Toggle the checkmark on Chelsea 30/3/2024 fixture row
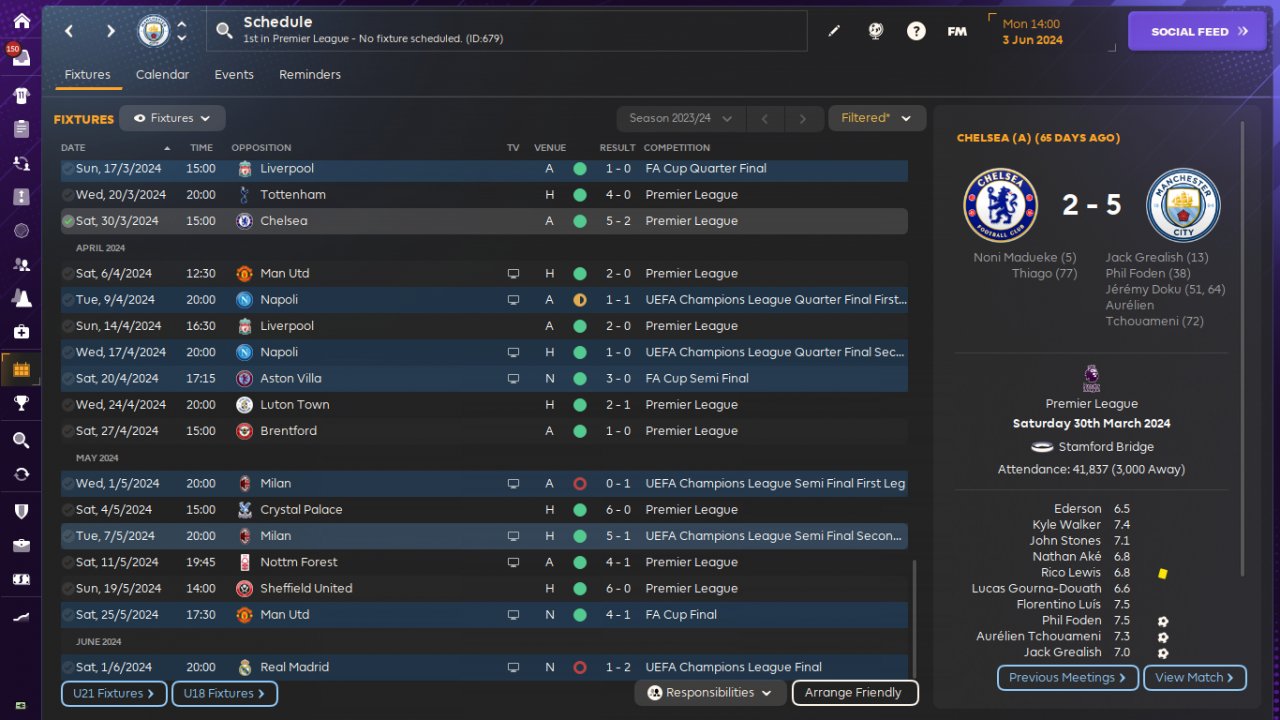The width and height of the screenshot is (1280, 720). (x=68, y=221)
